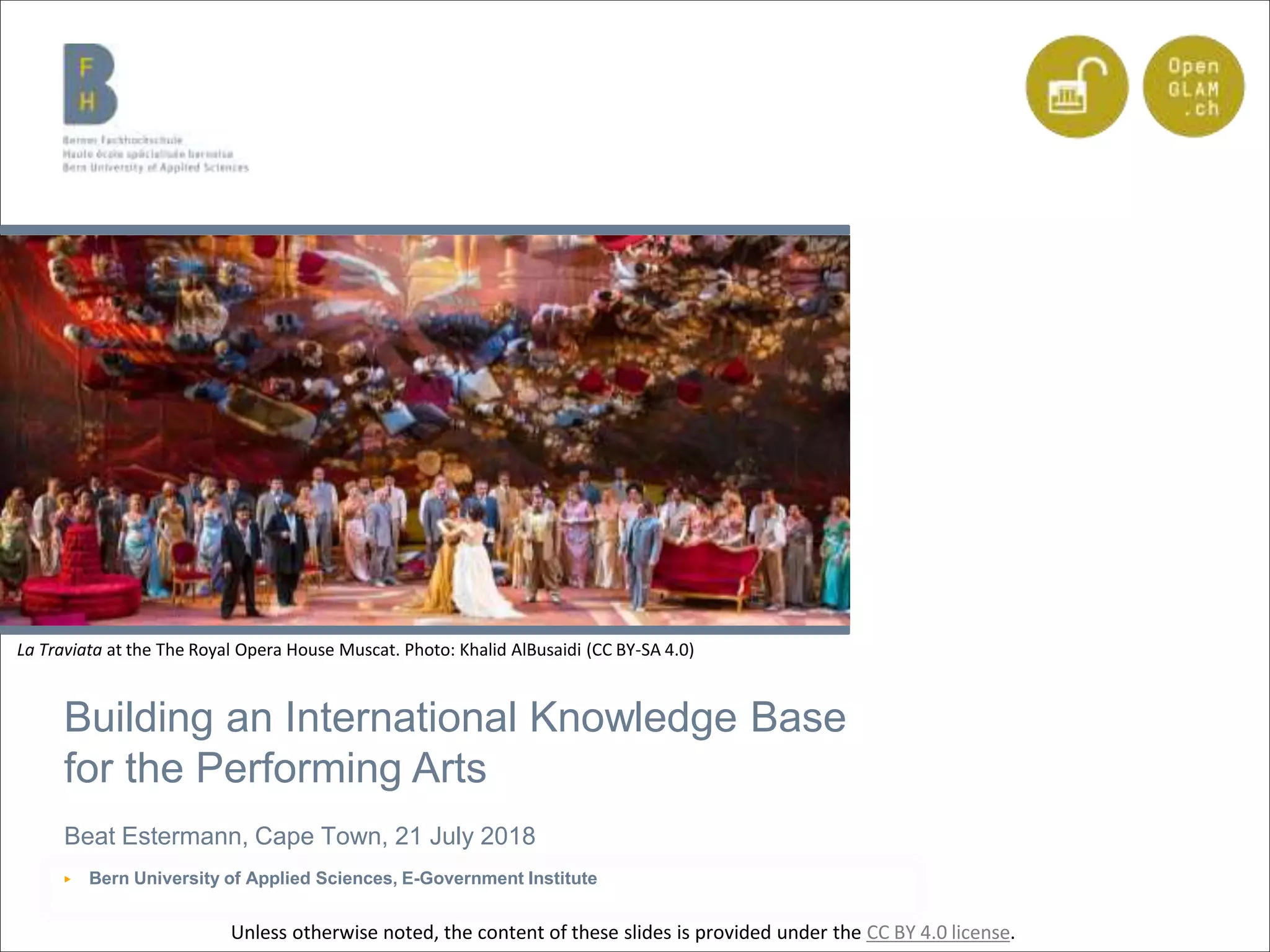Click the 'Haute école spécialisée bernoise' text line
The image size is (1270, 952).
[x=148, y=154]
